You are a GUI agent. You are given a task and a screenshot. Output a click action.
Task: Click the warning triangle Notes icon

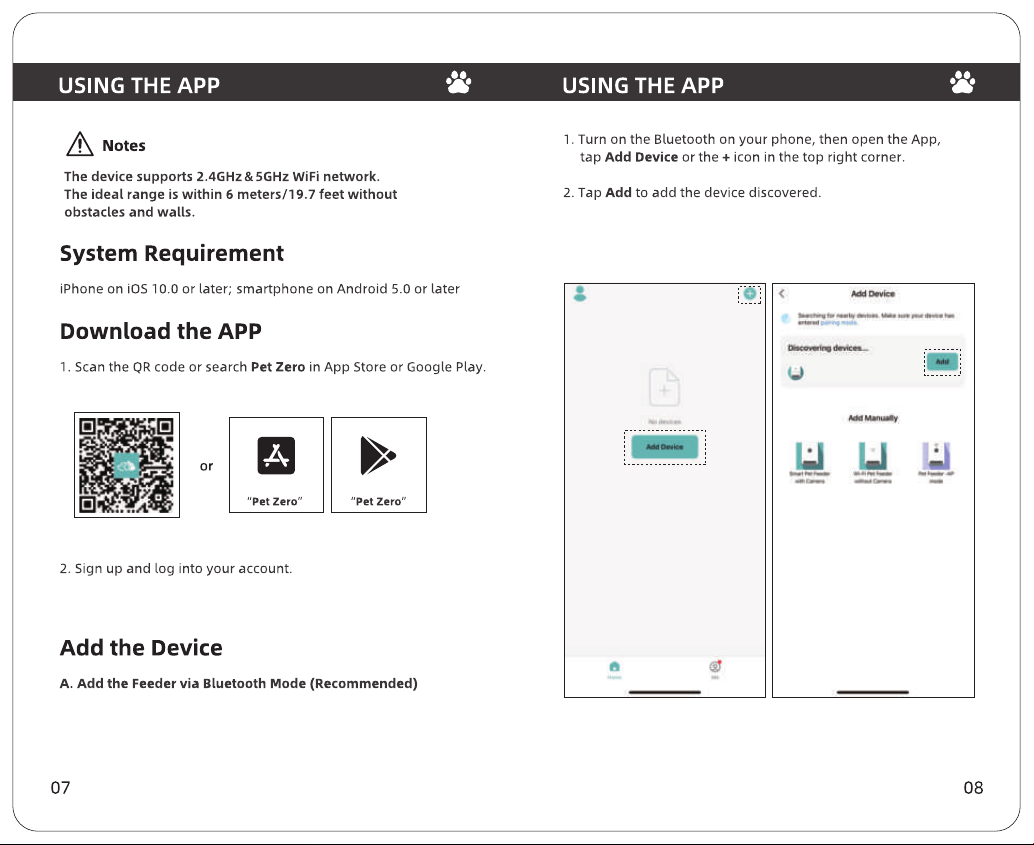coord(80,144)
